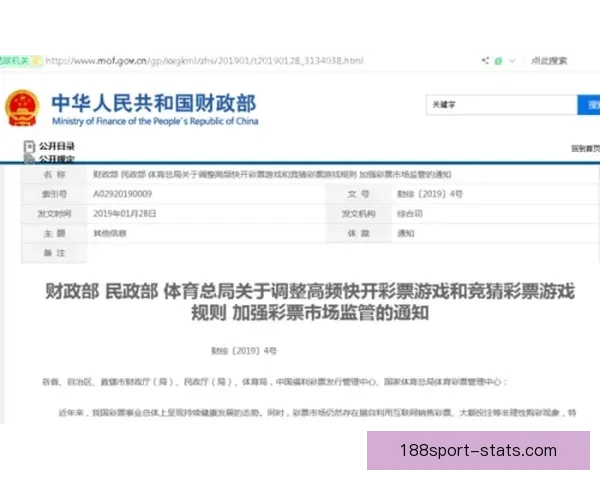Click the mof.gov.cn URL address field
Screen dimensions: 600x480
[204, 60]
